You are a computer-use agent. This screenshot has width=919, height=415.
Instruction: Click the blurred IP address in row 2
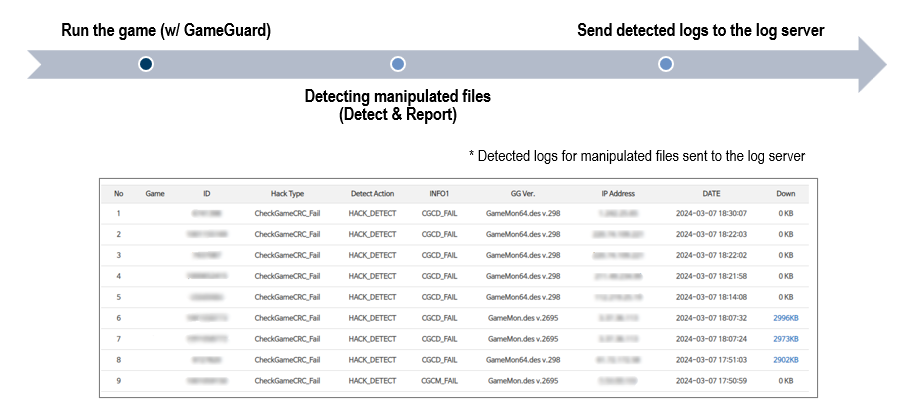pos(618,234)
